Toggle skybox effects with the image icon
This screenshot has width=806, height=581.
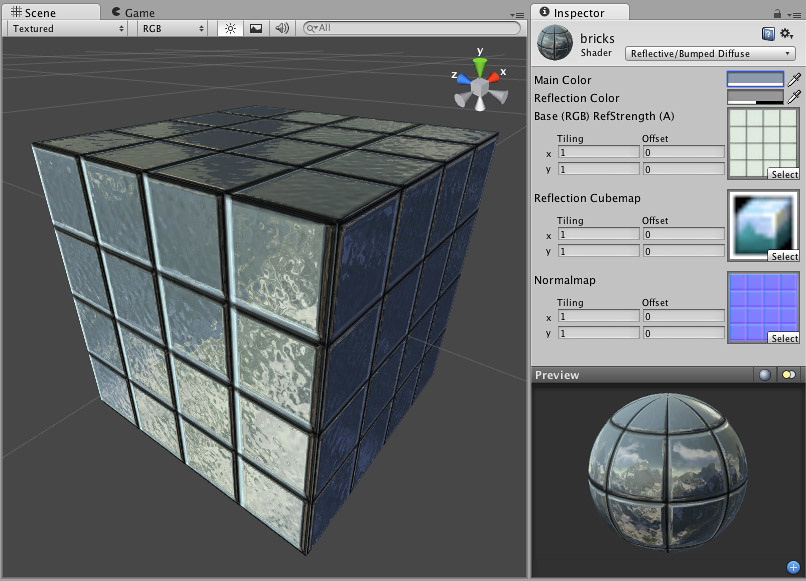(x=254, y=29)
